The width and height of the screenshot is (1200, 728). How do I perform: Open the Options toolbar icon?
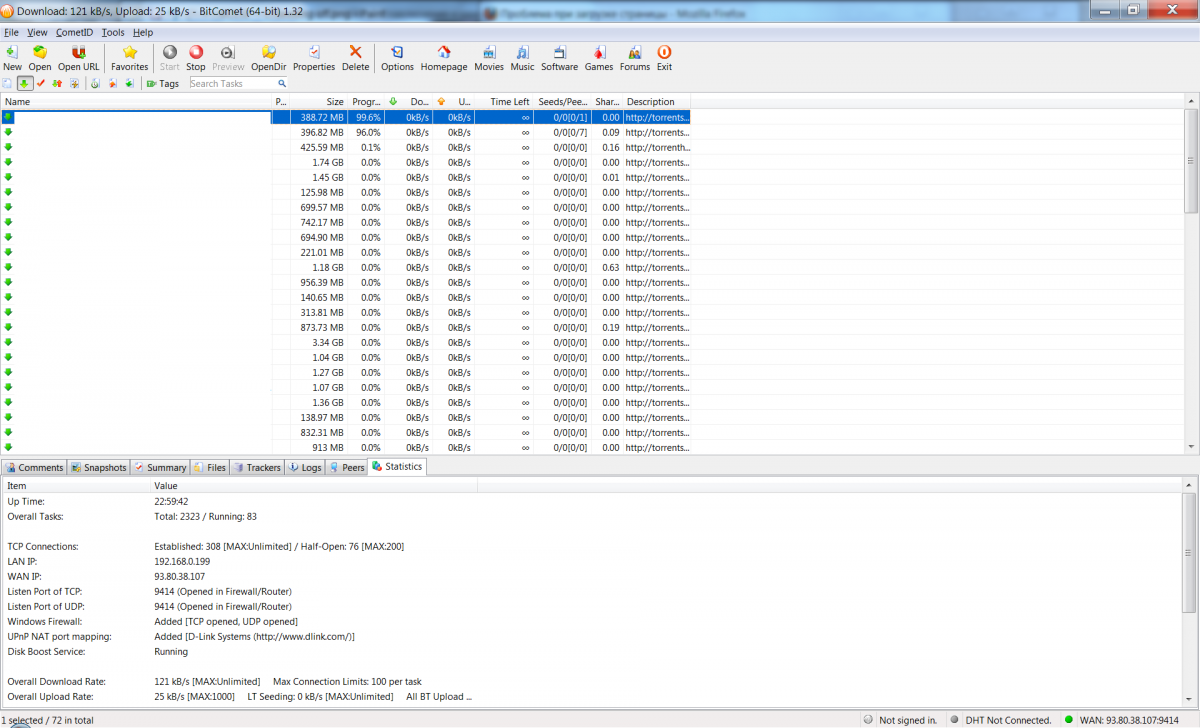(x=397, y=58)
